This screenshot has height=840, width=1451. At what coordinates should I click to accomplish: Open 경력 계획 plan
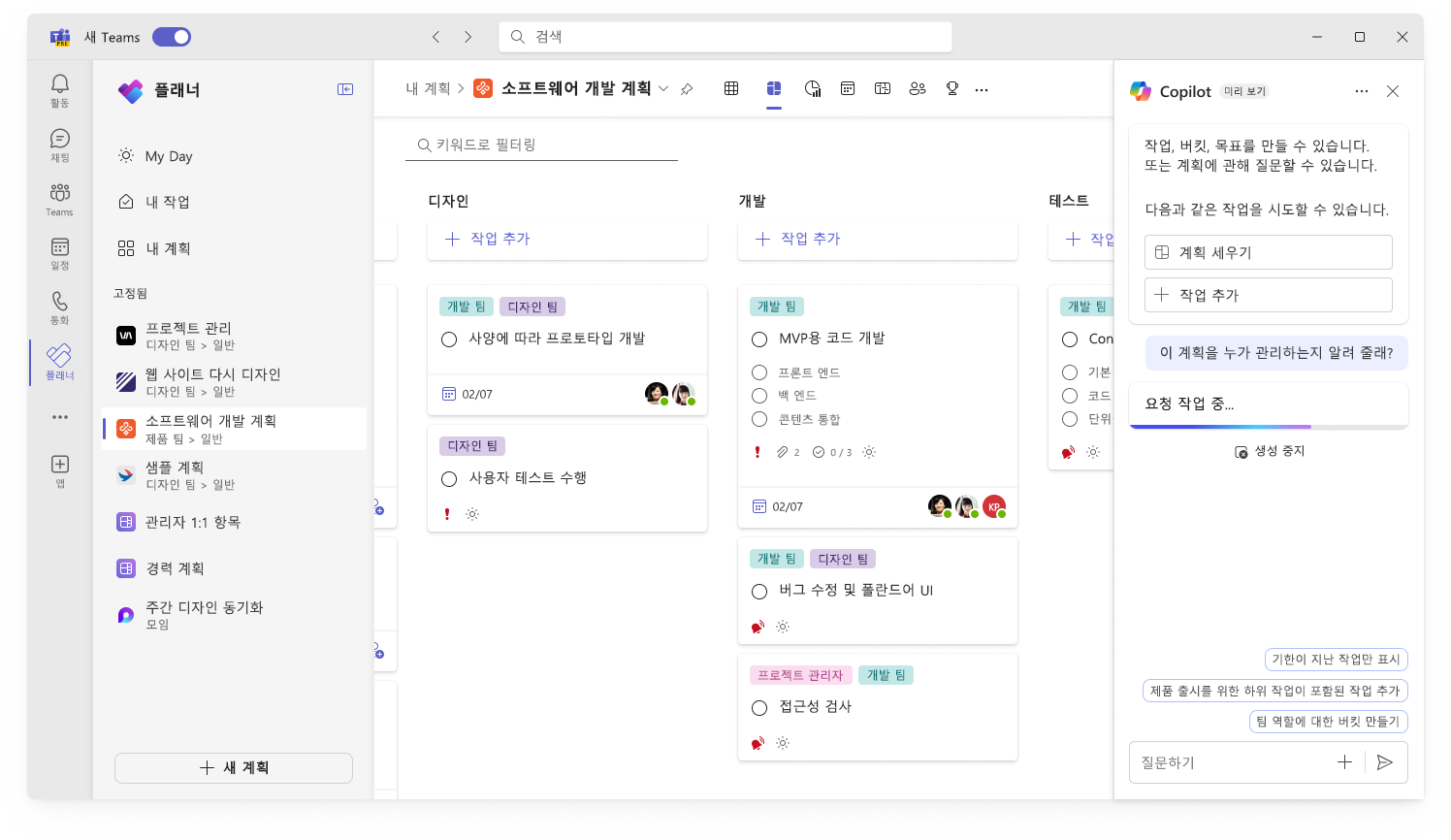233,568
